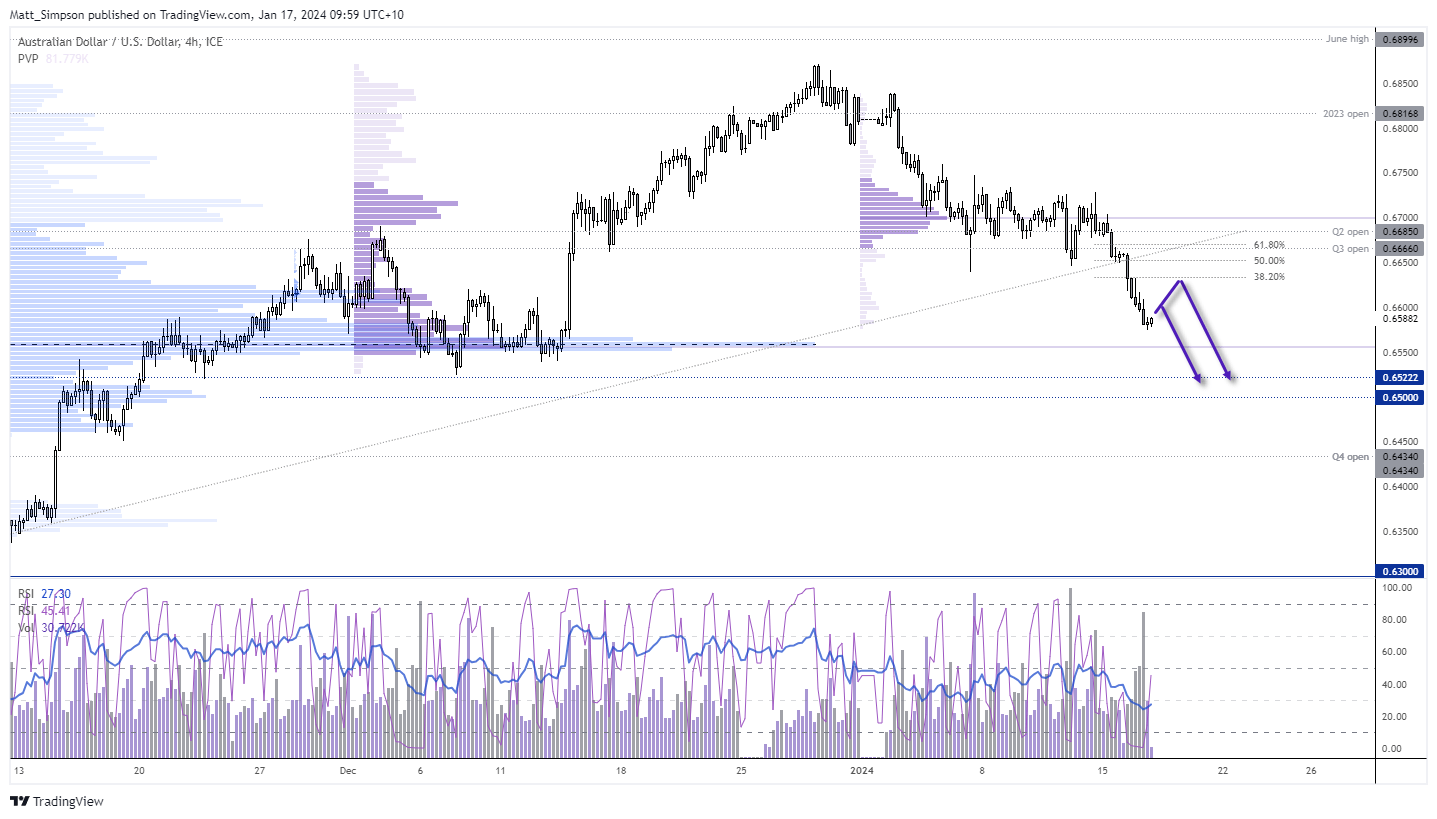Click the 15 date label on time axis
Viewport: 1437px width, 819px height.
click(1102, 771)
